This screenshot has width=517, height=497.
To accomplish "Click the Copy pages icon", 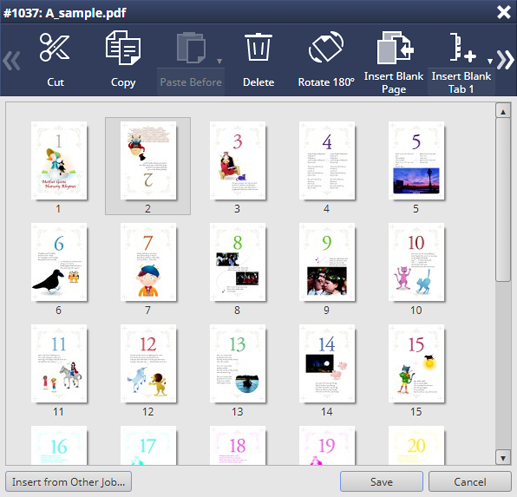I will [x=123, y=48].
